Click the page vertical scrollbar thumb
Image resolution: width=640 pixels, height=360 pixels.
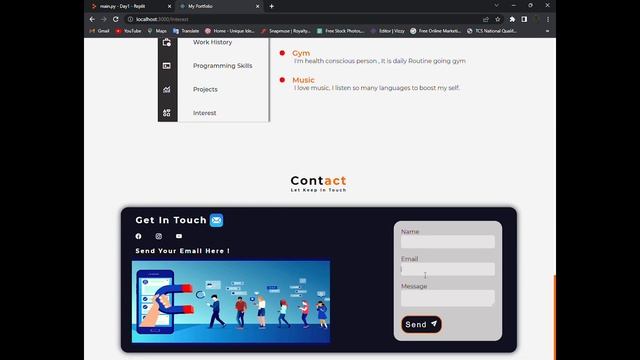(555, 318)
